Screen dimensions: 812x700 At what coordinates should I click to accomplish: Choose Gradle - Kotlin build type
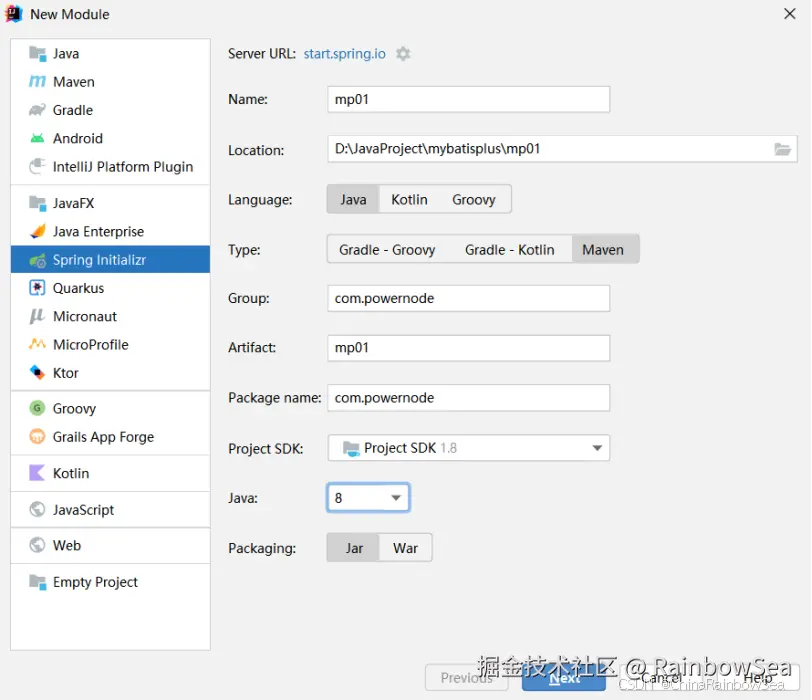tap(510, 250)
